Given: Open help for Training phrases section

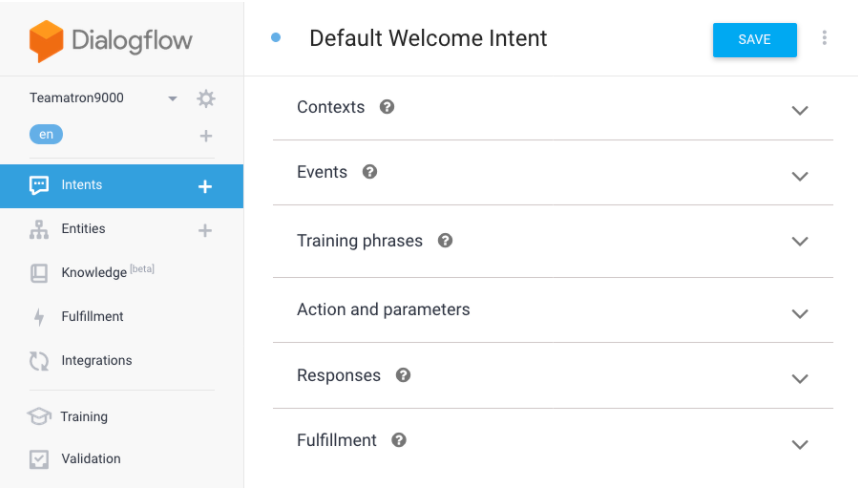Looking at the screenshot, I should (x=445, y=241).
